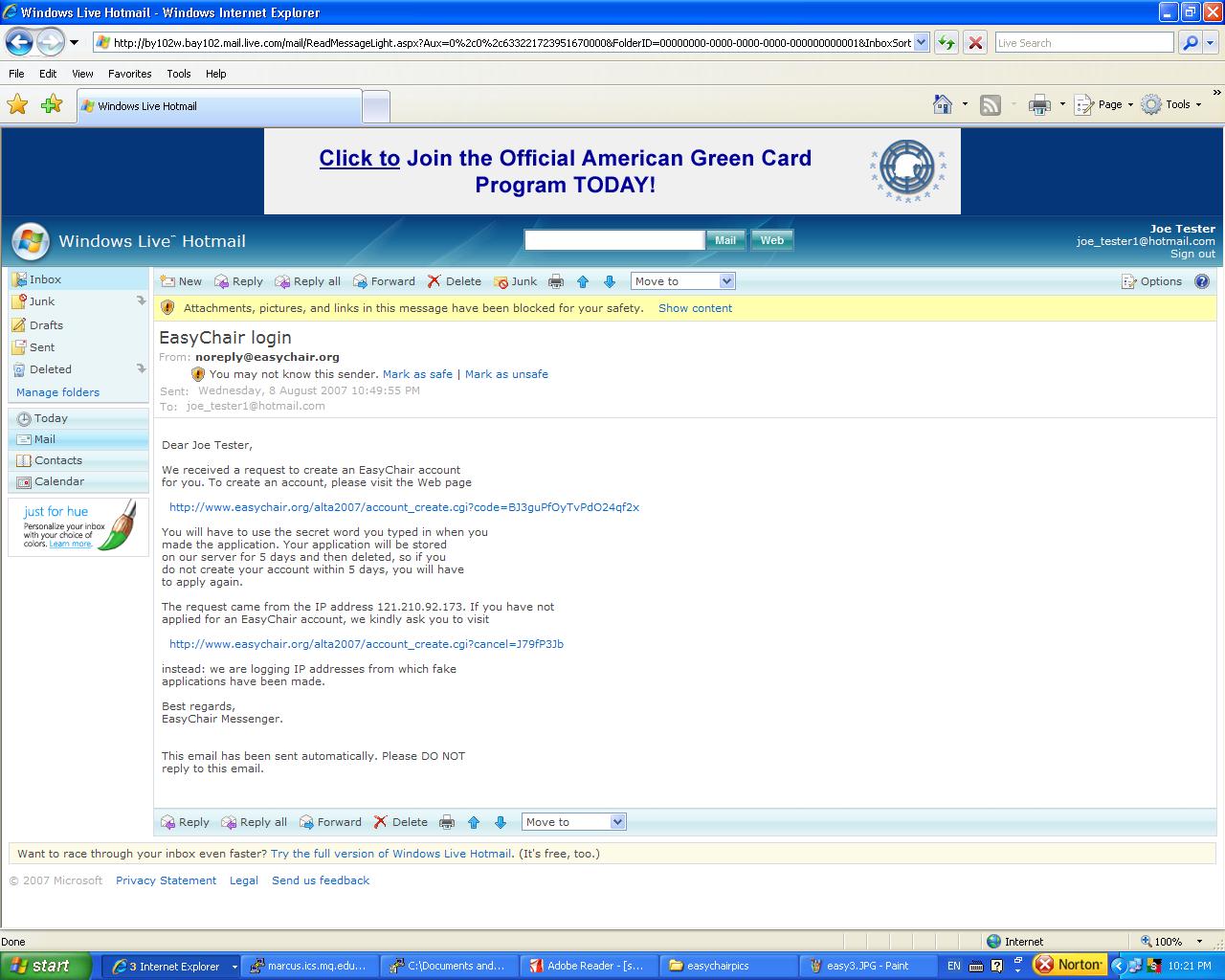Refresh the page with green arrows icon
The height and width of the screenshot is (980, 1225).
coord(946,42)
